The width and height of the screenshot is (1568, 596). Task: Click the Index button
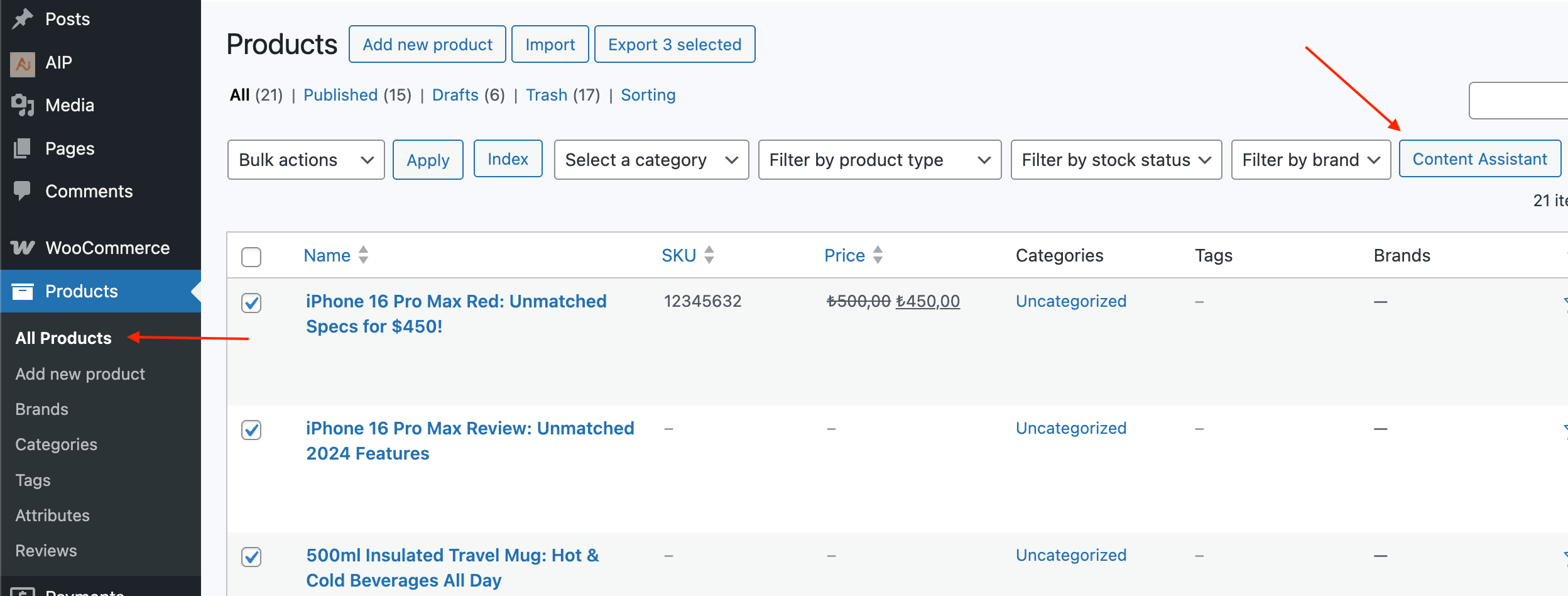508,158
